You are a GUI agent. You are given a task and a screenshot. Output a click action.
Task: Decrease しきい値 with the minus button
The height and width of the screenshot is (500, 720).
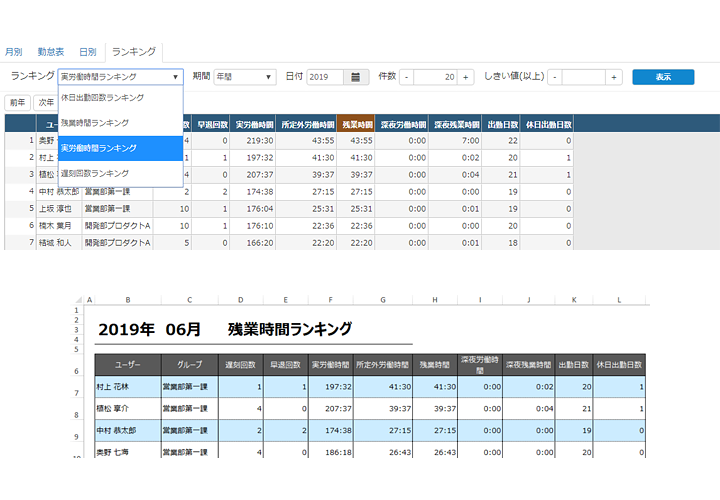tap(555, 77)
